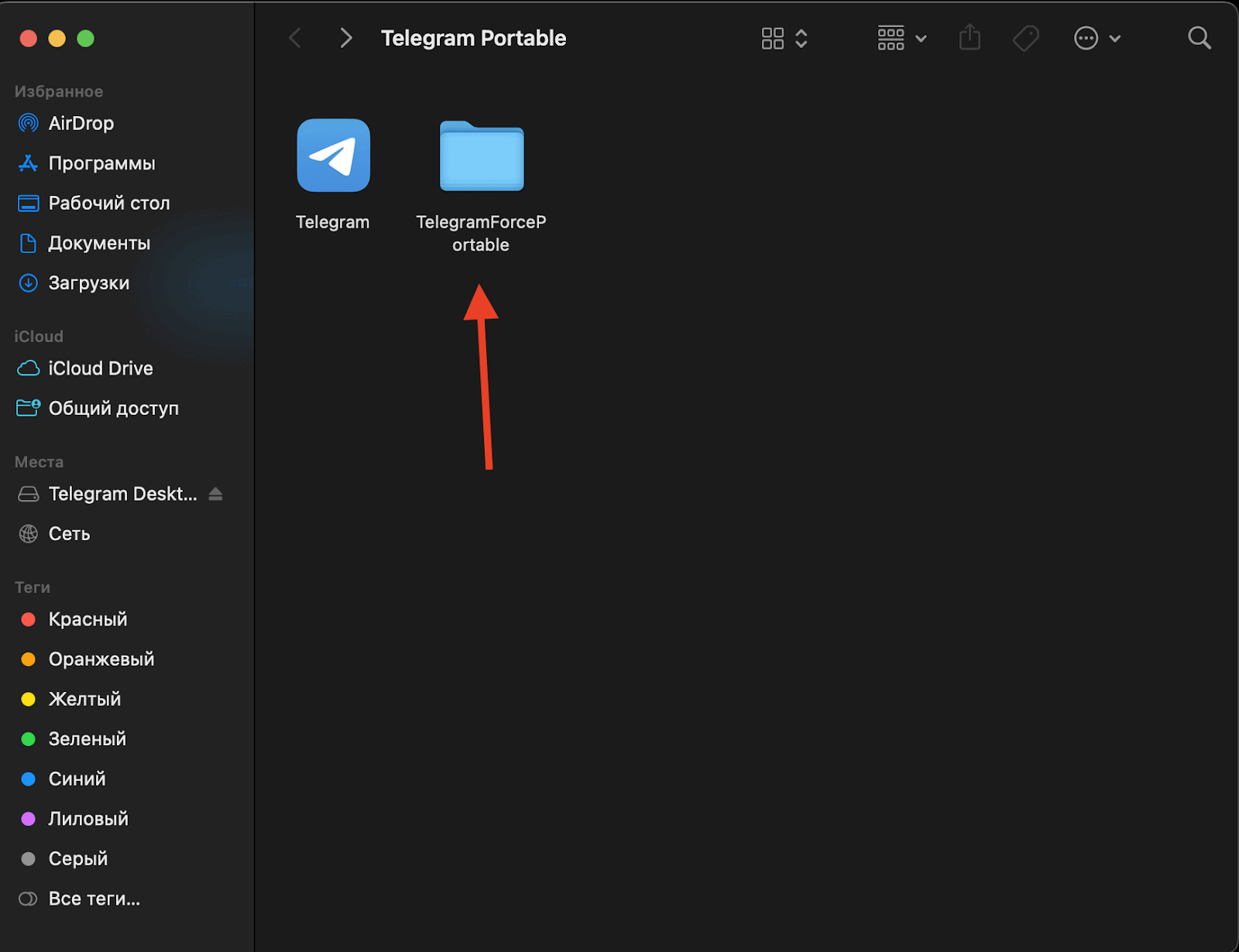Switch the icon view mode selector
Screen dimensions: 1239x952
pyautogui.click(x=784, y=38)
